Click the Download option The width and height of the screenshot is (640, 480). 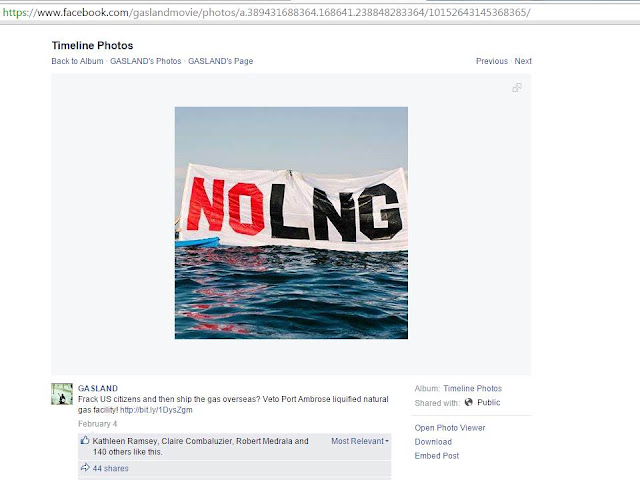pyautogui.click(x=433, y=442)
